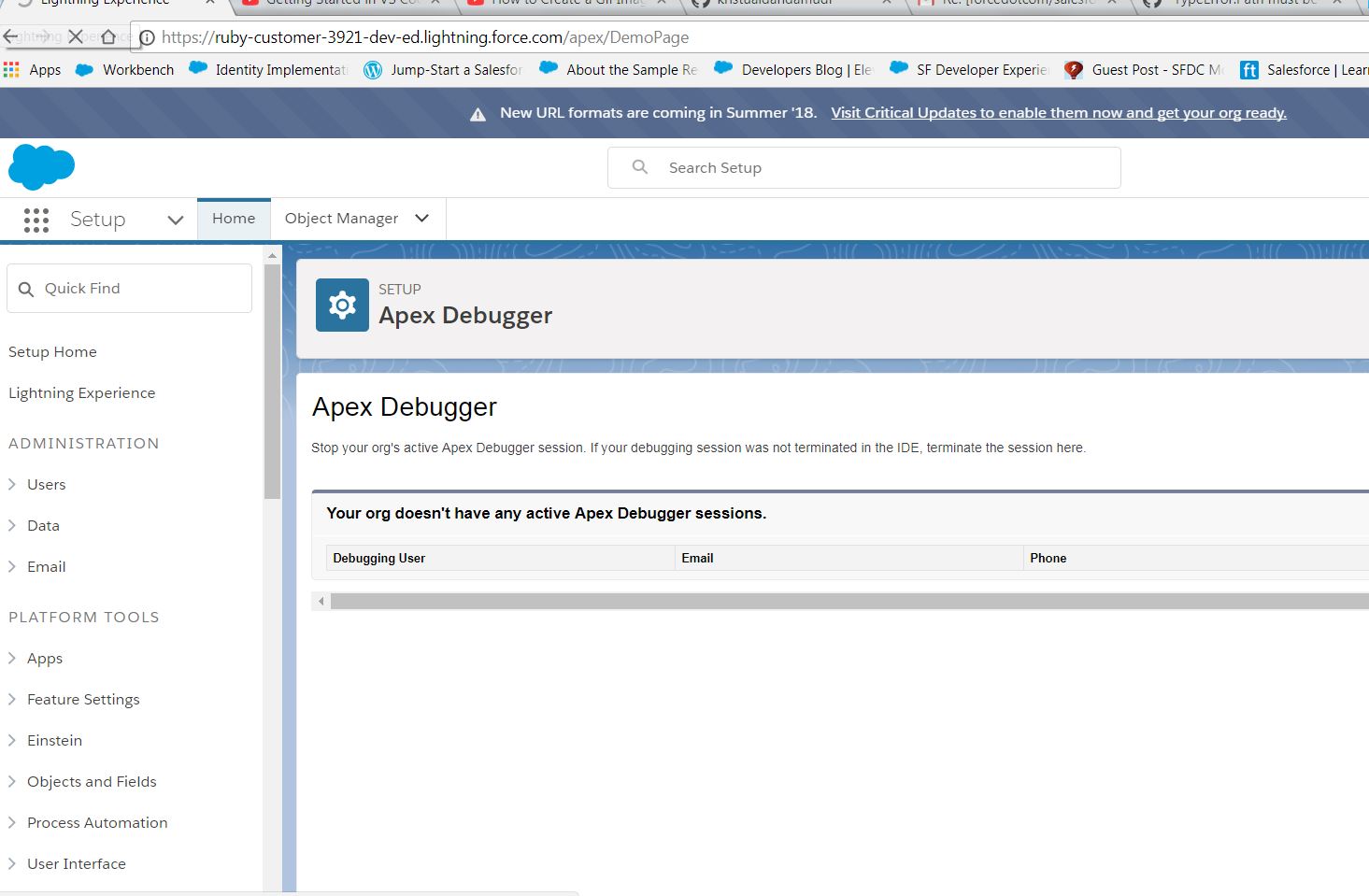
Task: Click the Salesforce cloud logo
Action: [41, 166]
